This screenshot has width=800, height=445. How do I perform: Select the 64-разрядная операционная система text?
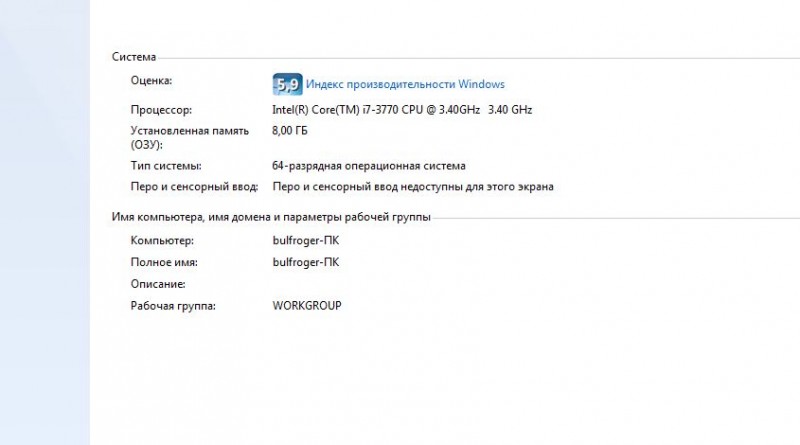tap(369, 166)
